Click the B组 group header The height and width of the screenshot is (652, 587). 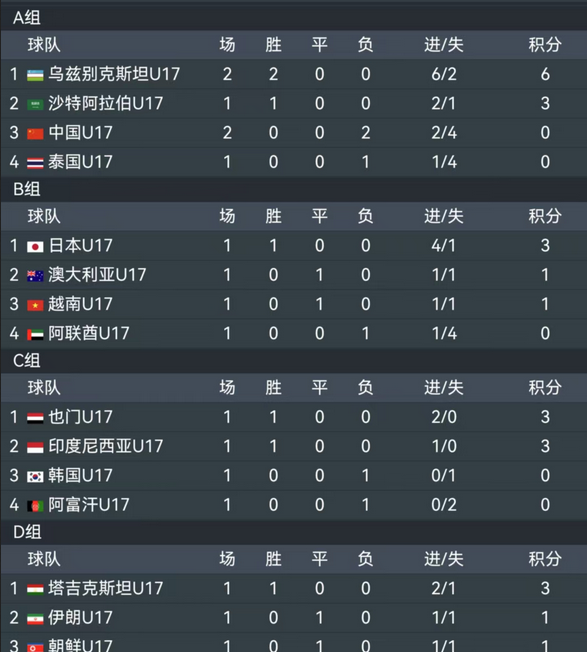click(27, 189)
